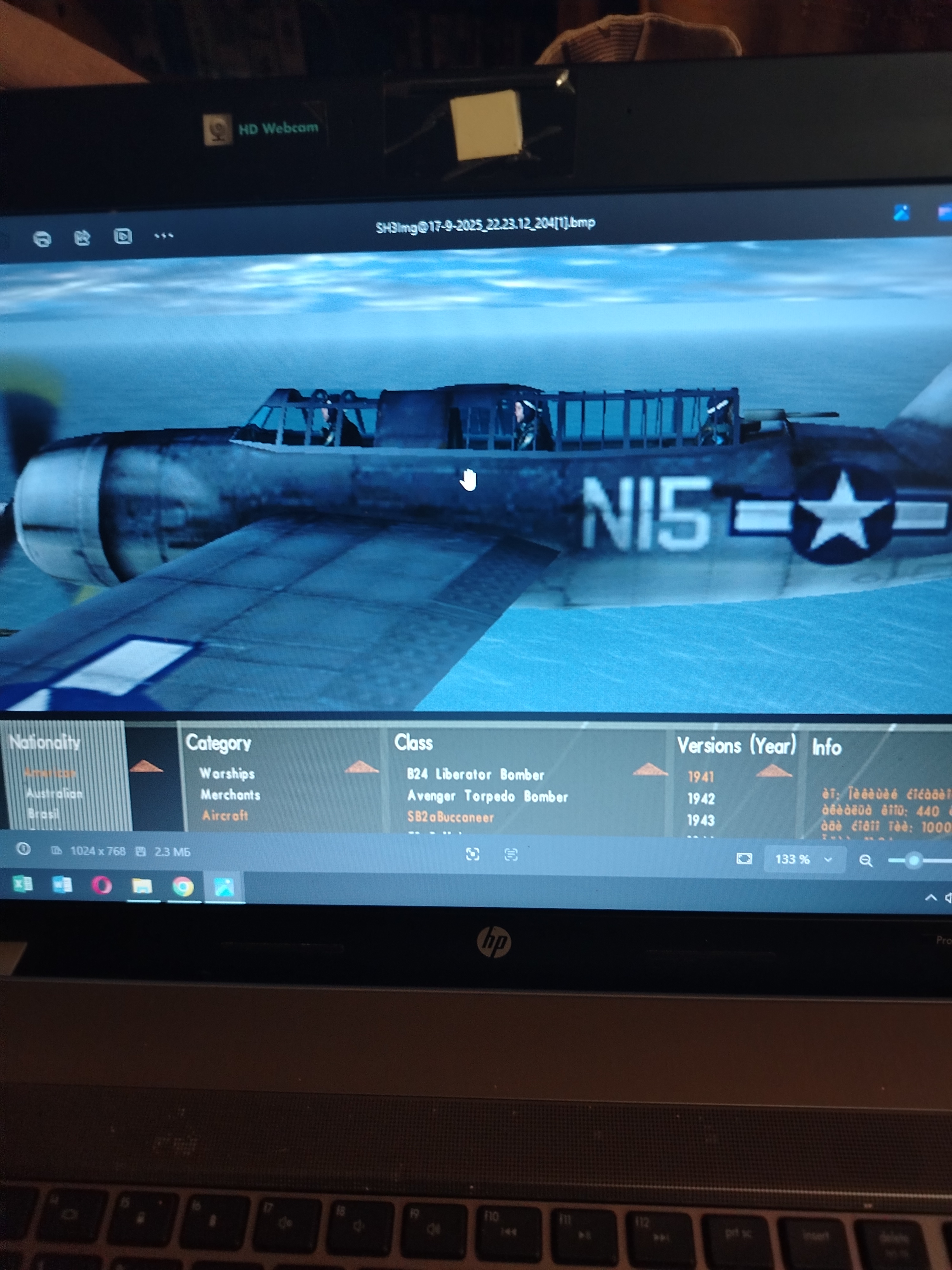Toggle the fit-to-window icon

pos(744,858)
